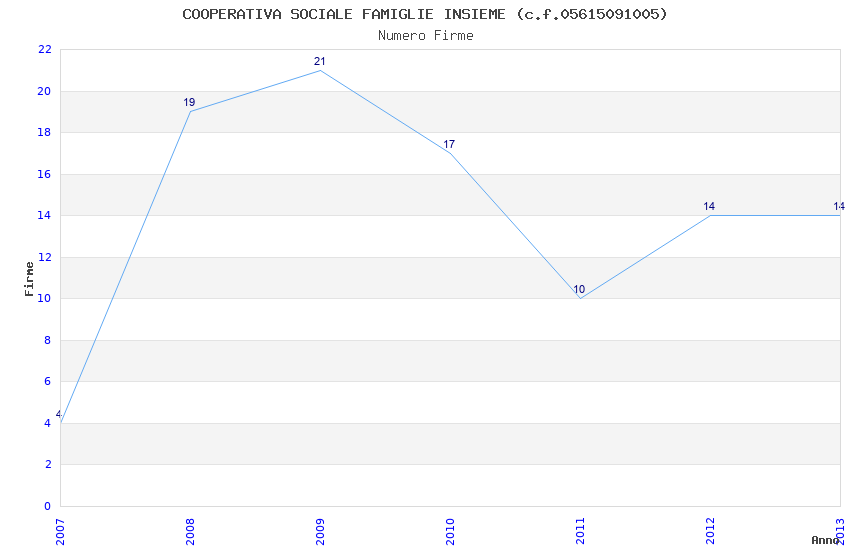Select the 2012 x-axis year label

[x=710, y=530]
